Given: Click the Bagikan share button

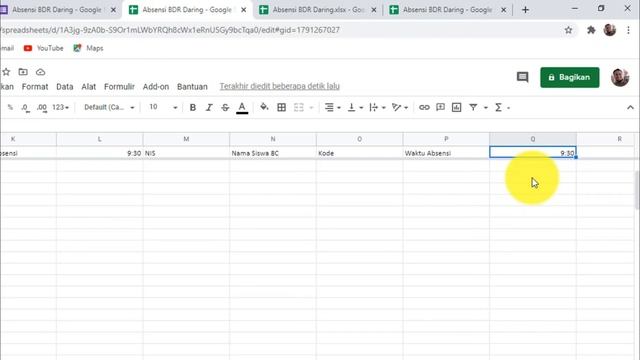Looking at the screenshot, I should [x=570, y=77].
